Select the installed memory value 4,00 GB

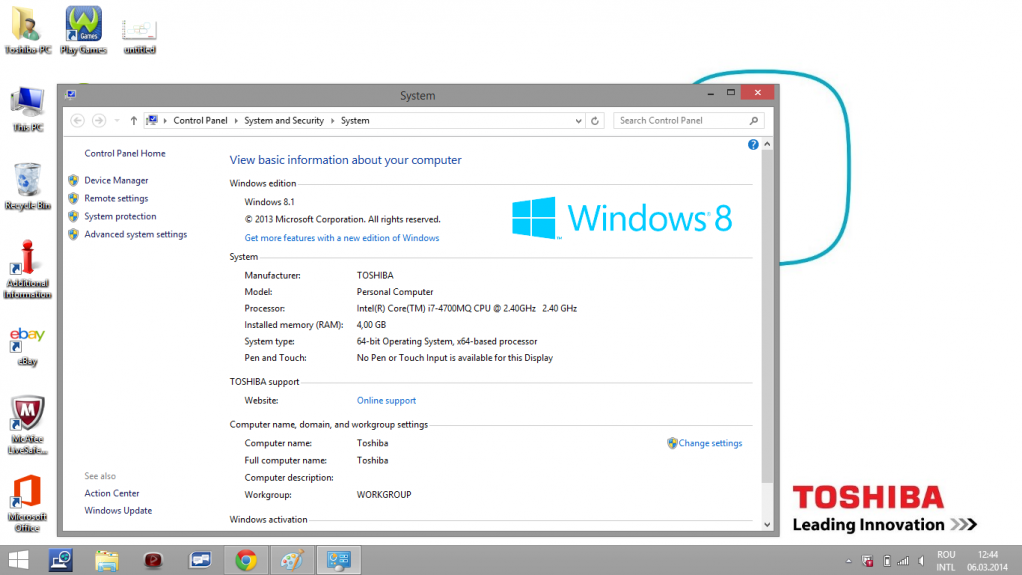371,325
